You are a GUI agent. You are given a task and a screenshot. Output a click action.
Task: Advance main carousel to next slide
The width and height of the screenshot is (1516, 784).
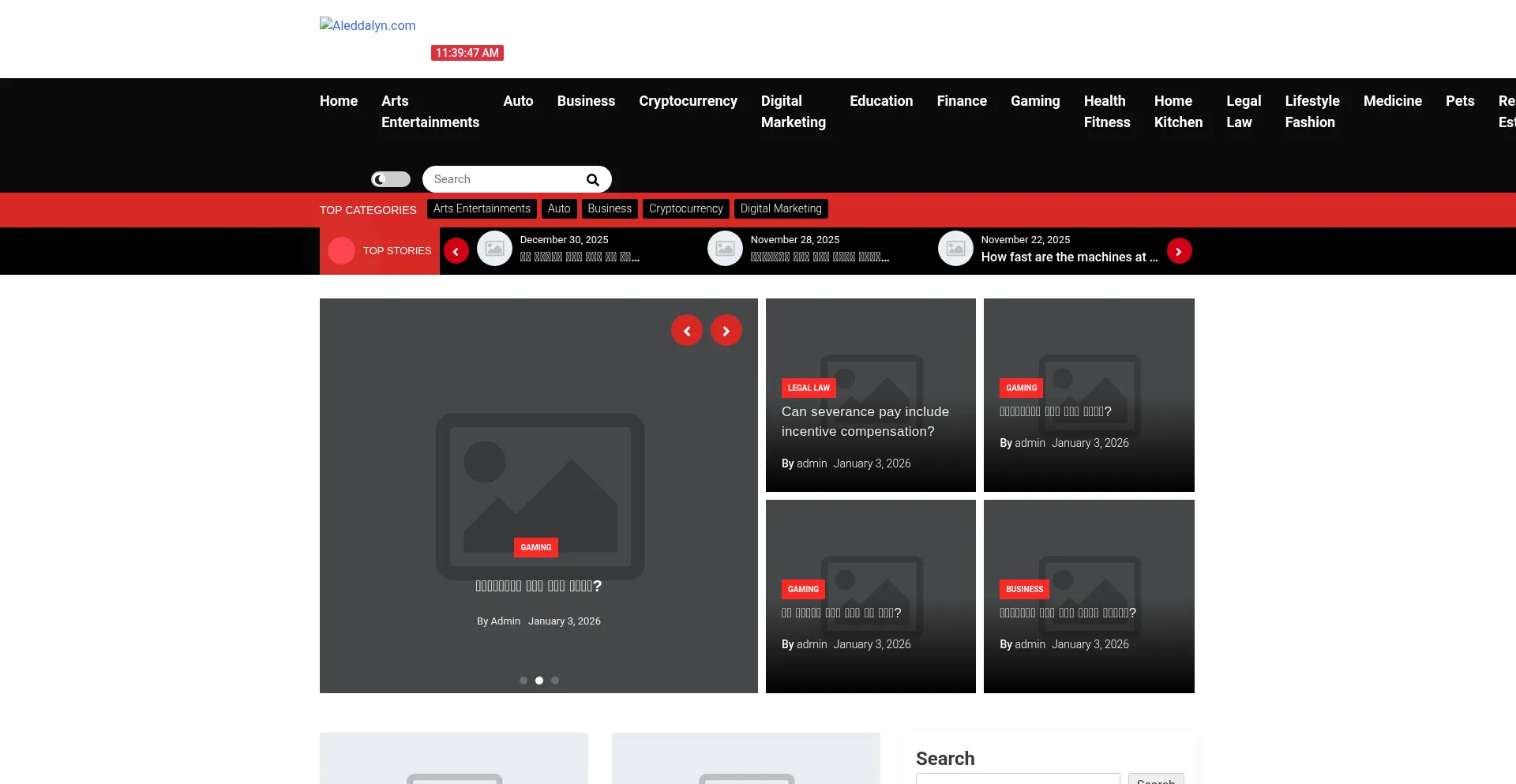point(726,331)
